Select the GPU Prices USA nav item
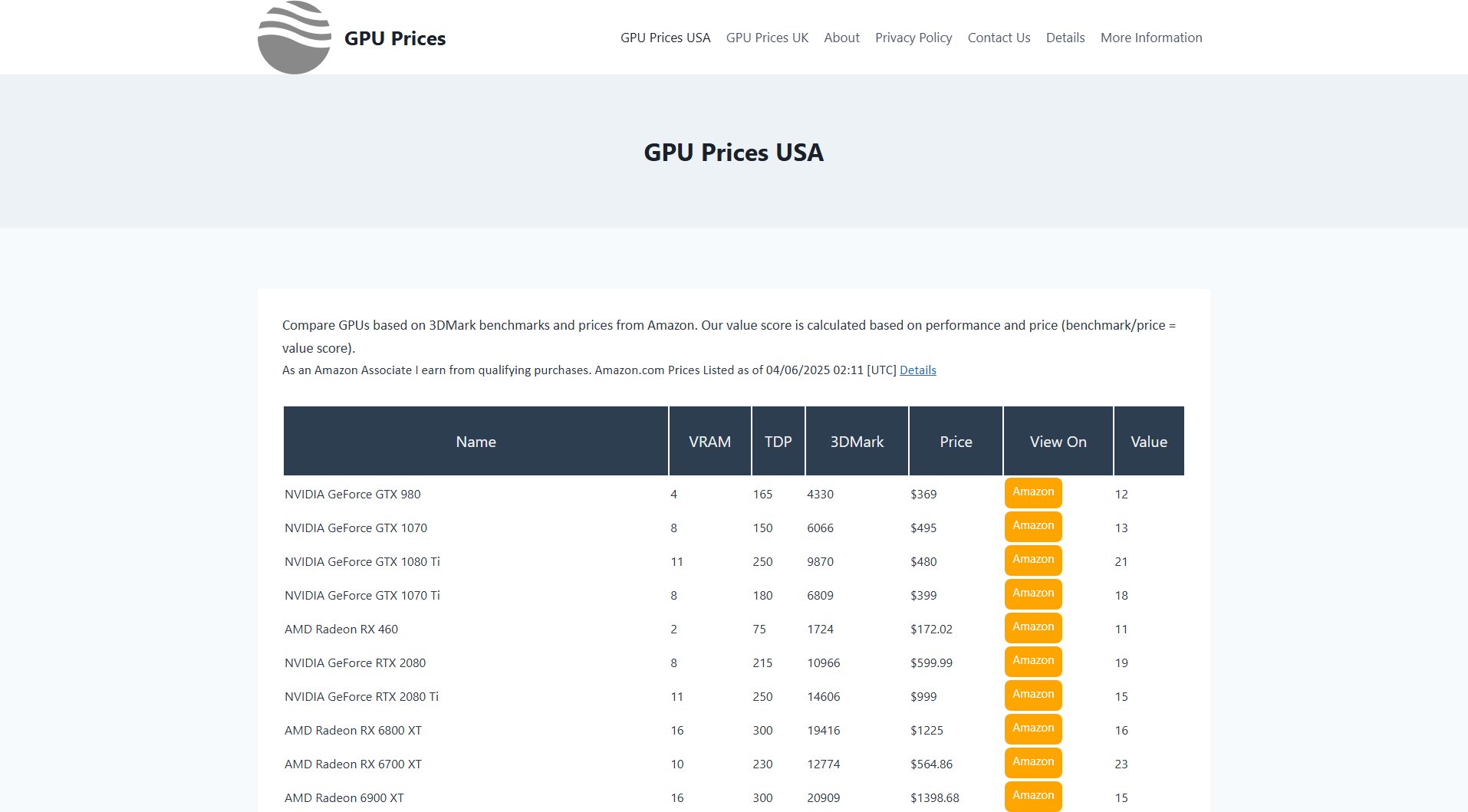The image size is (1468, 812). [x=665, y=38]
